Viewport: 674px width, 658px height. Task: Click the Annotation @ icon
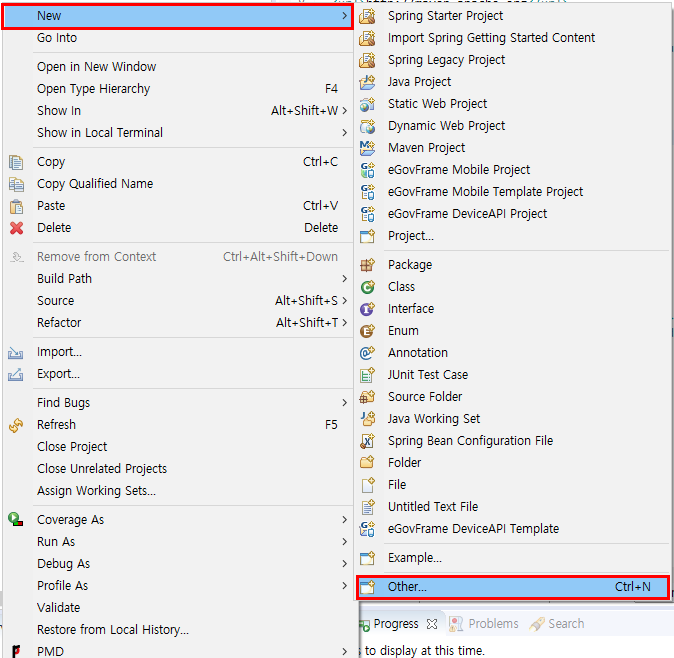pos(367,353)
